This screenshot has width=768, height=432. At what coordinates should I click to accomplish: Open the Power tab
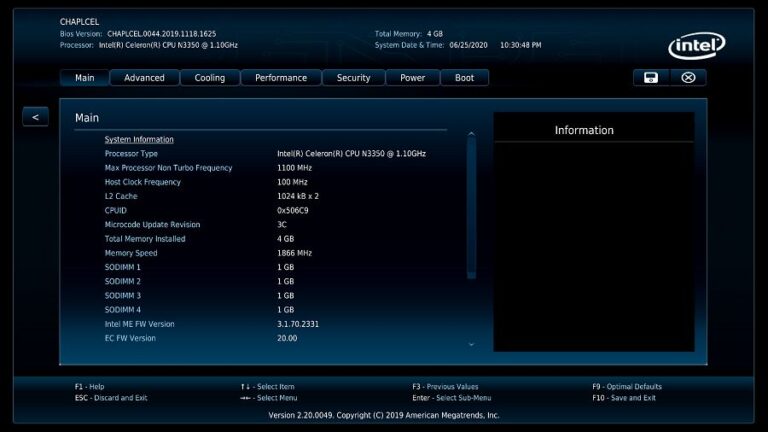tap(412, 78)
